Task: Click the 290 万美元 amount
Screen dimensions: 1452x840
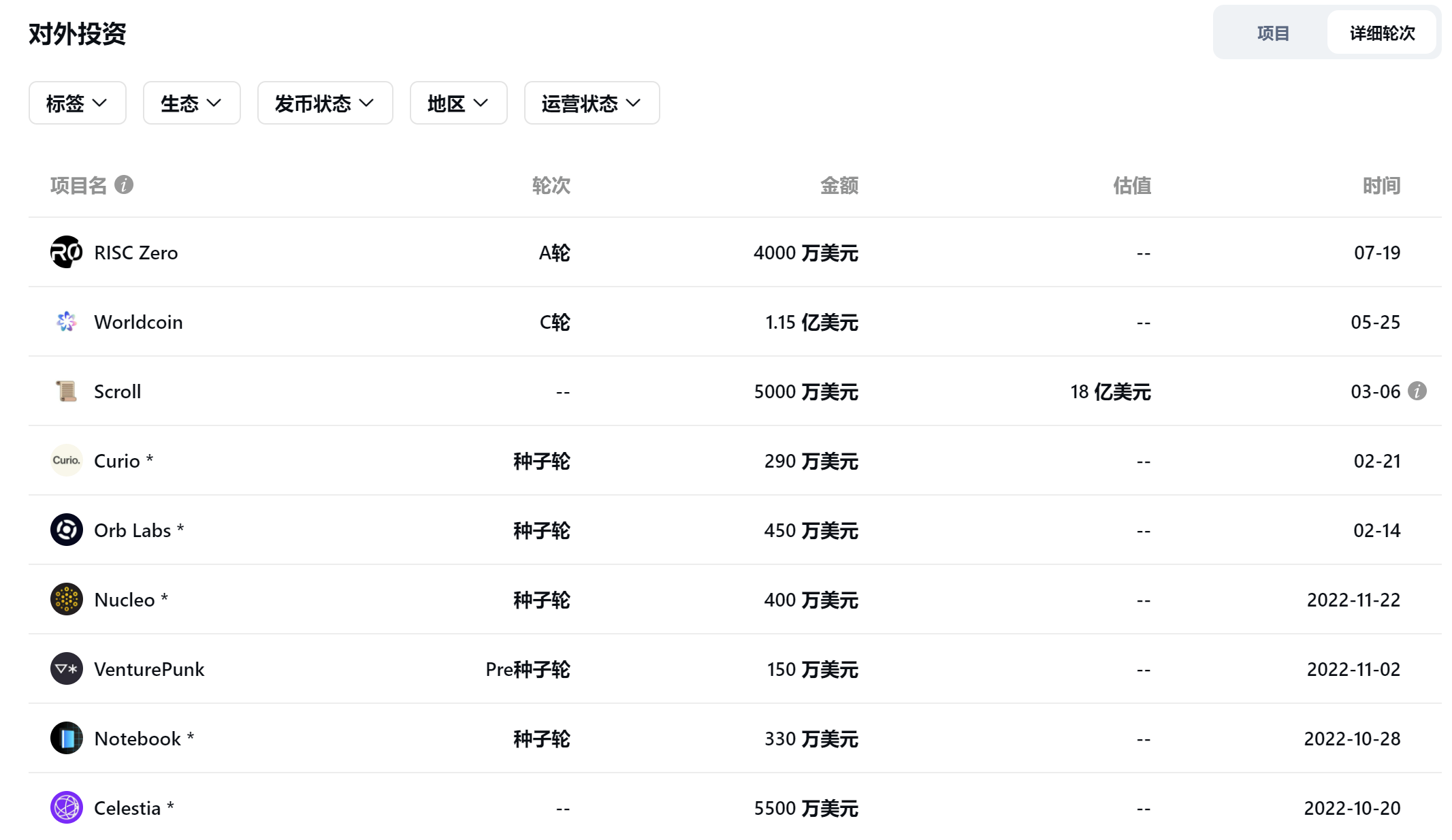Action: pyautogui.click(x=811, y=462)
